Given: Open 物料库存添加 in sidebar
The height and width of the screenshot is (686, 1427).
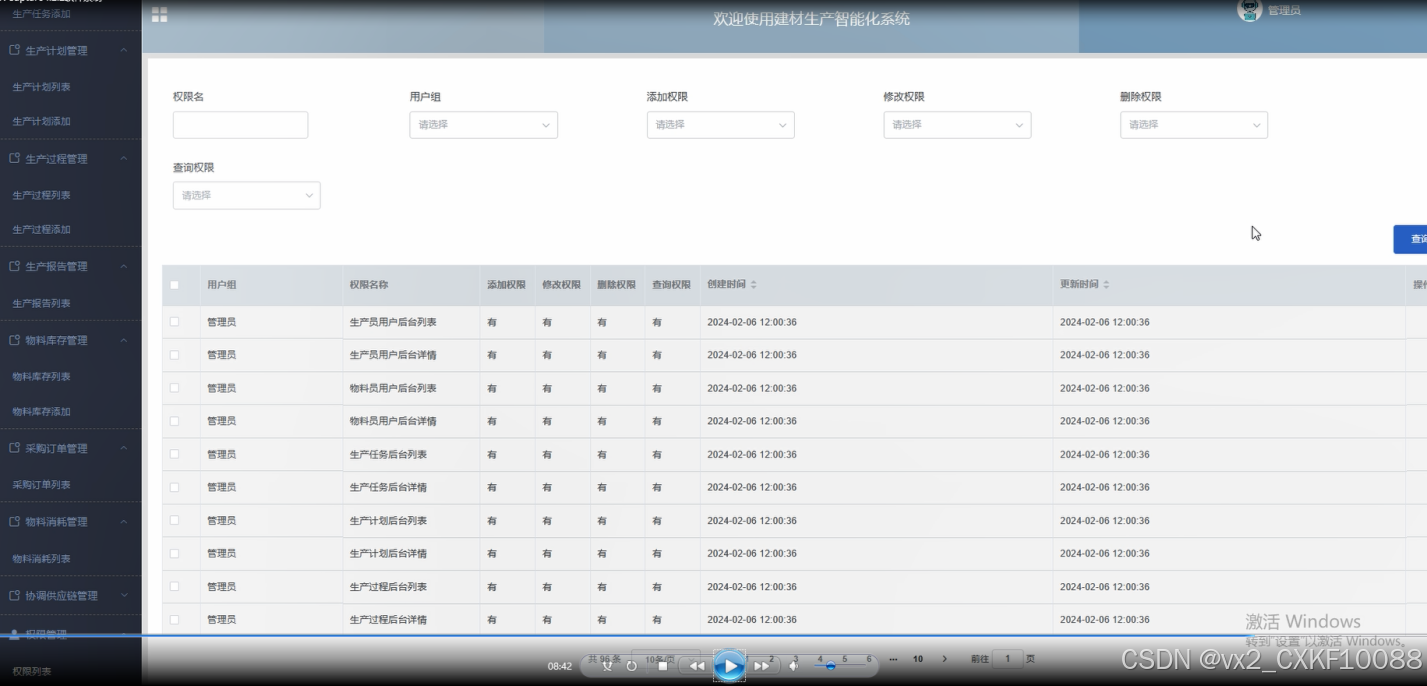Looking at the screenshot, I should tap(41, 411).
